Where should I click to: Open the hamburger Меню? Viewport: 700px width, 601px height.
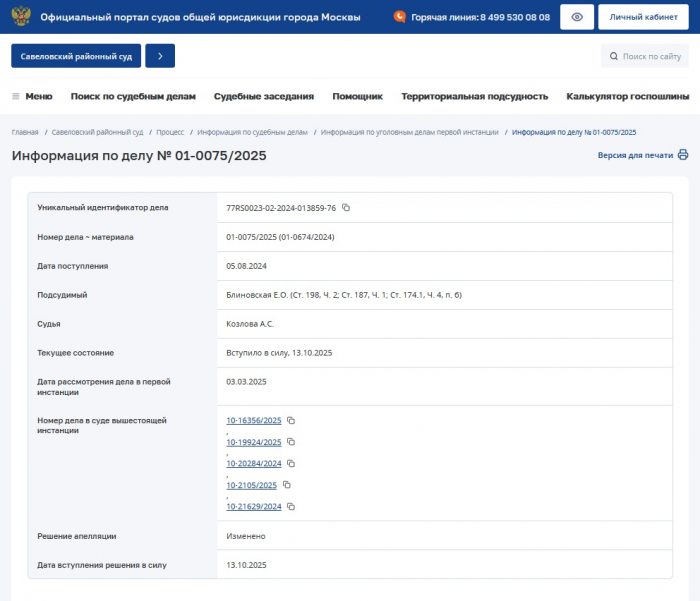point(32,96)
